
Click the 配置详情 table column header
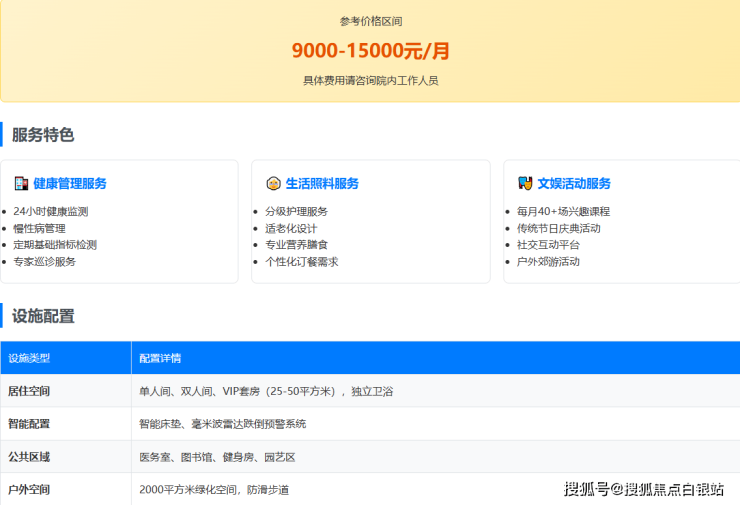pyautogui.click(x=160, y=358)
